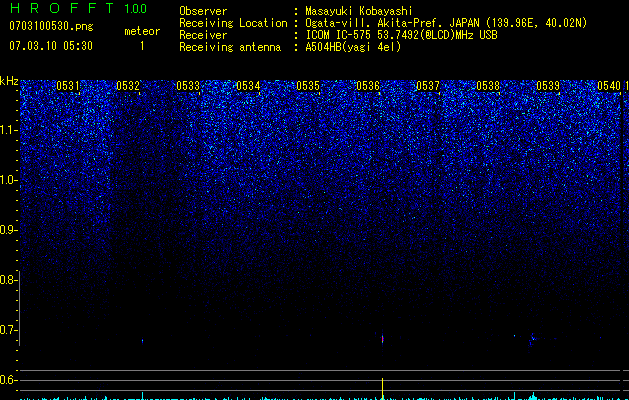Click the 0533 time marker

tap(188, 86)
